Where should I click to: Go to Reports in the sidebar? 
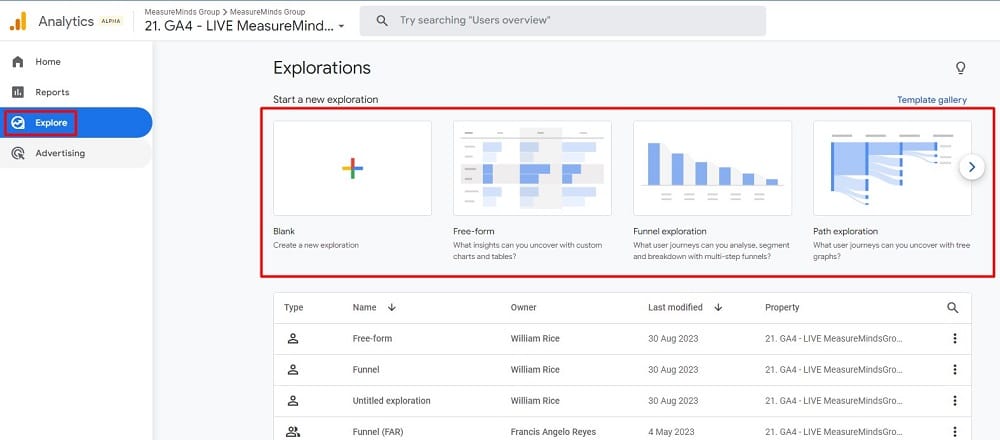click(52, 92)
